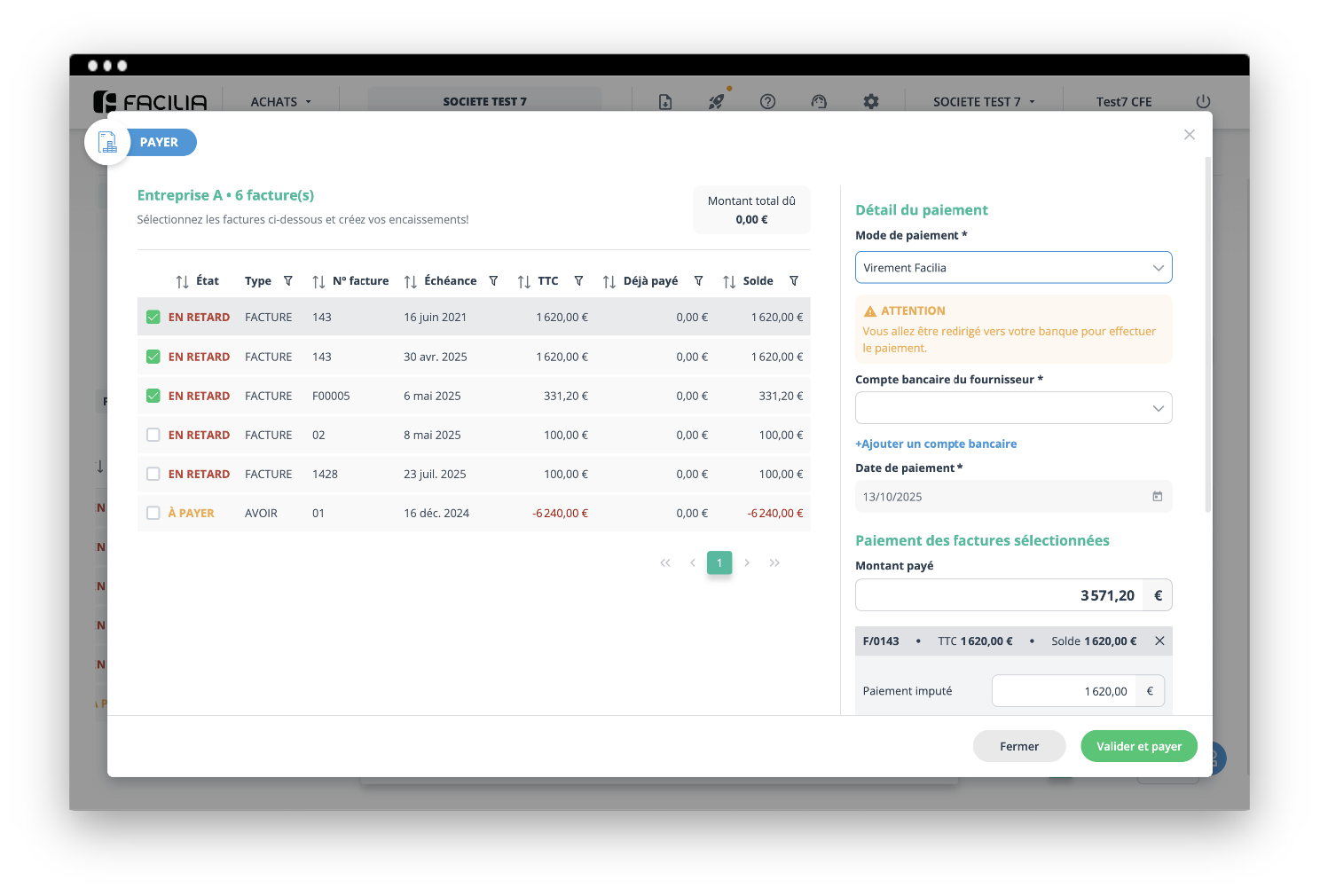Click the Type column filter icon
Screen dimensions: 1320x896
pos(288,281)
